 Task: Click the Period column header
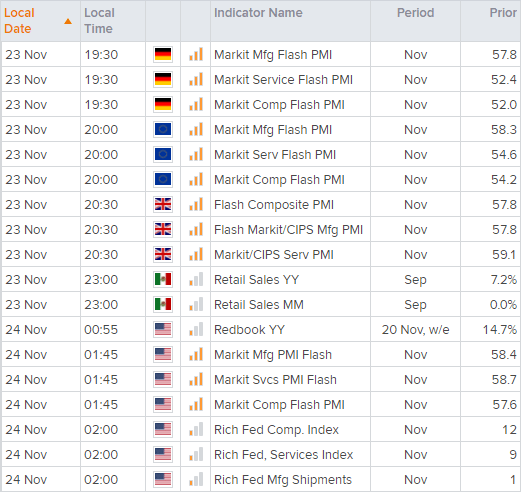(415, 13)
